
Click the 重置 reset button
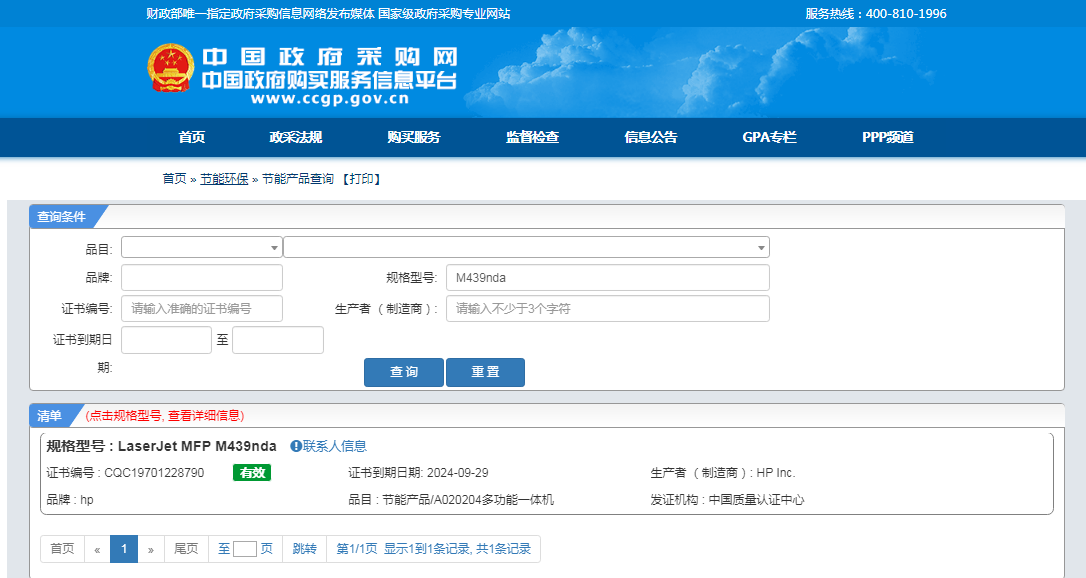pos(486,372)
